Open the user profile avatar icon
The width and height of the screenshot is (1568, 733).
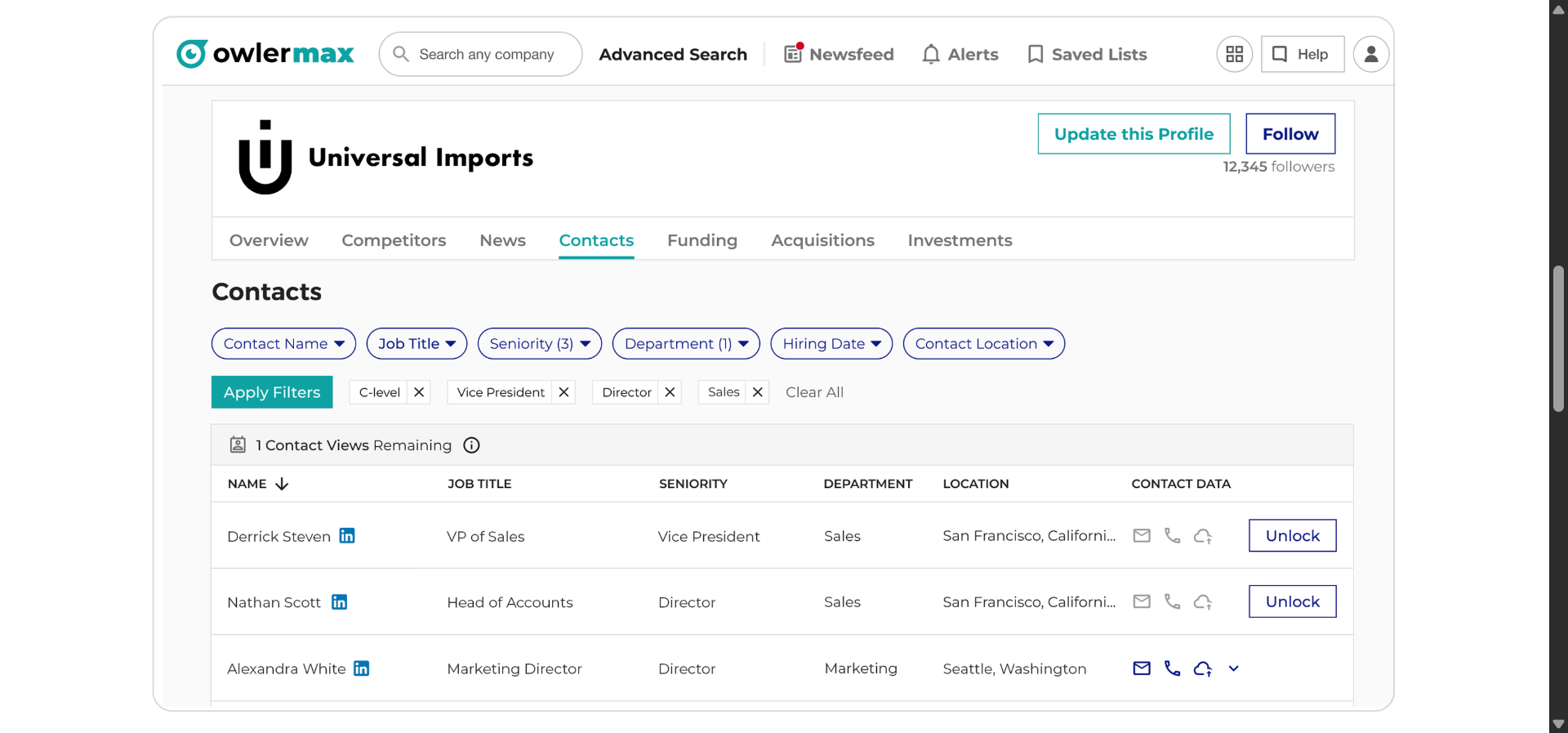(1371, 54)
